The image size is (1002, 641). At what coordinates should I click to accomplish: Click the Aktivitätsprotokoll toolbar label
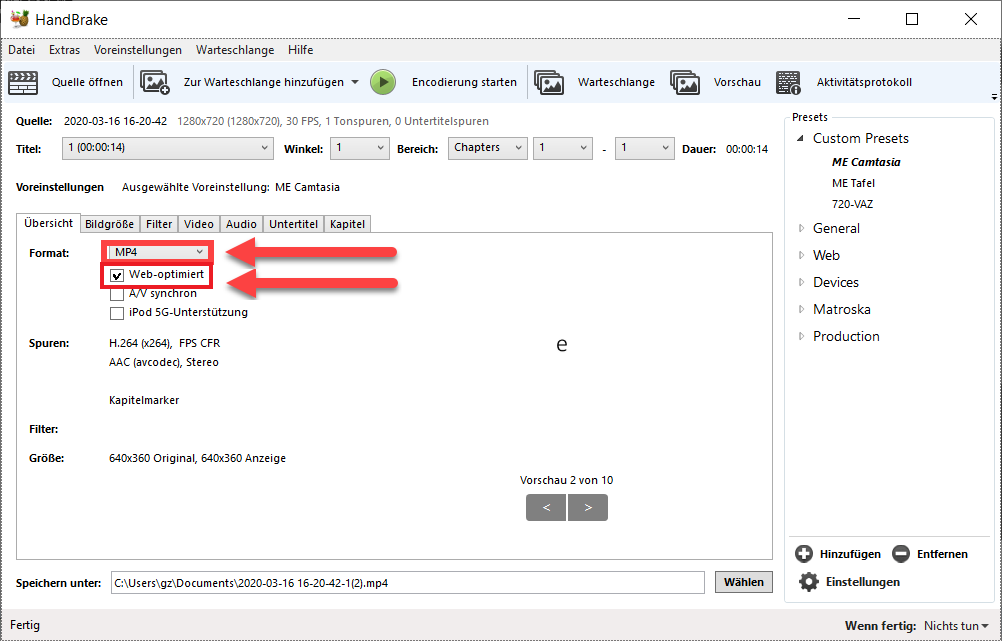pos(864,82)
